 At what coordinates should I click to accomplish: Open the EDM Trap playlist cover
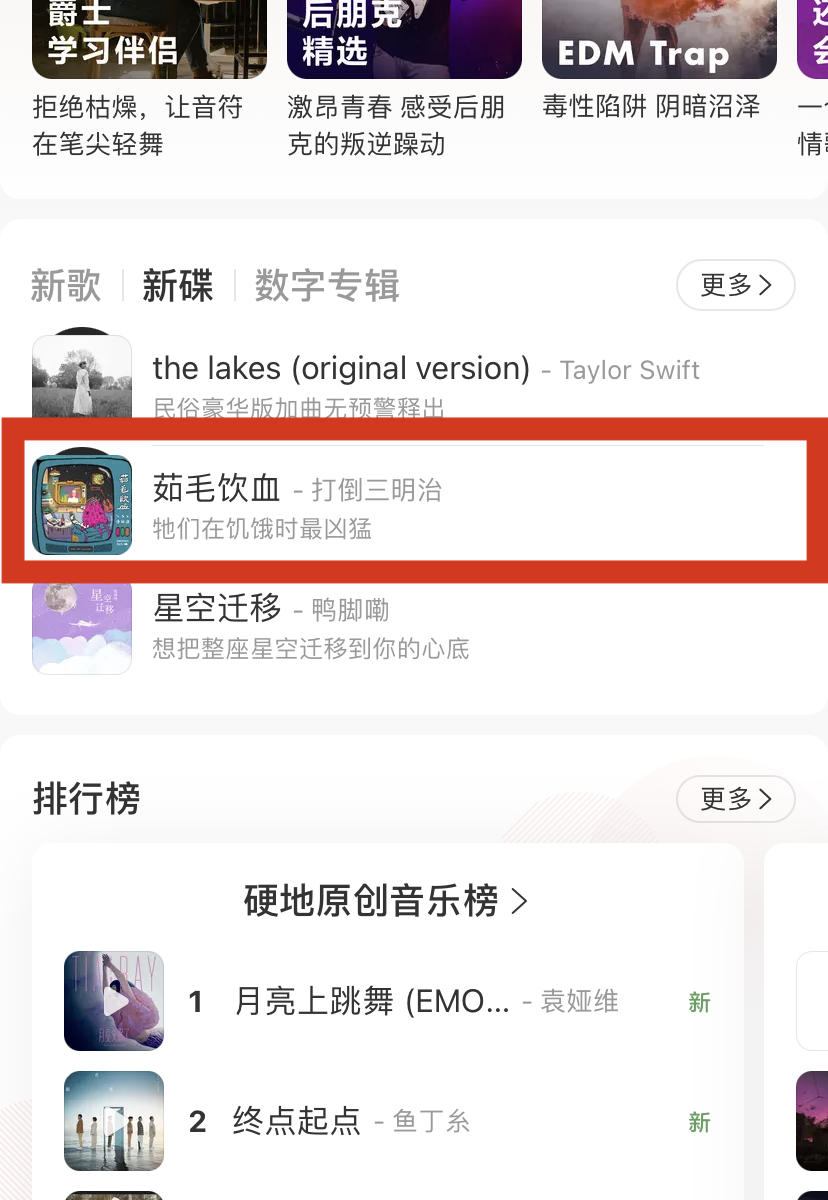click(659, 38)
